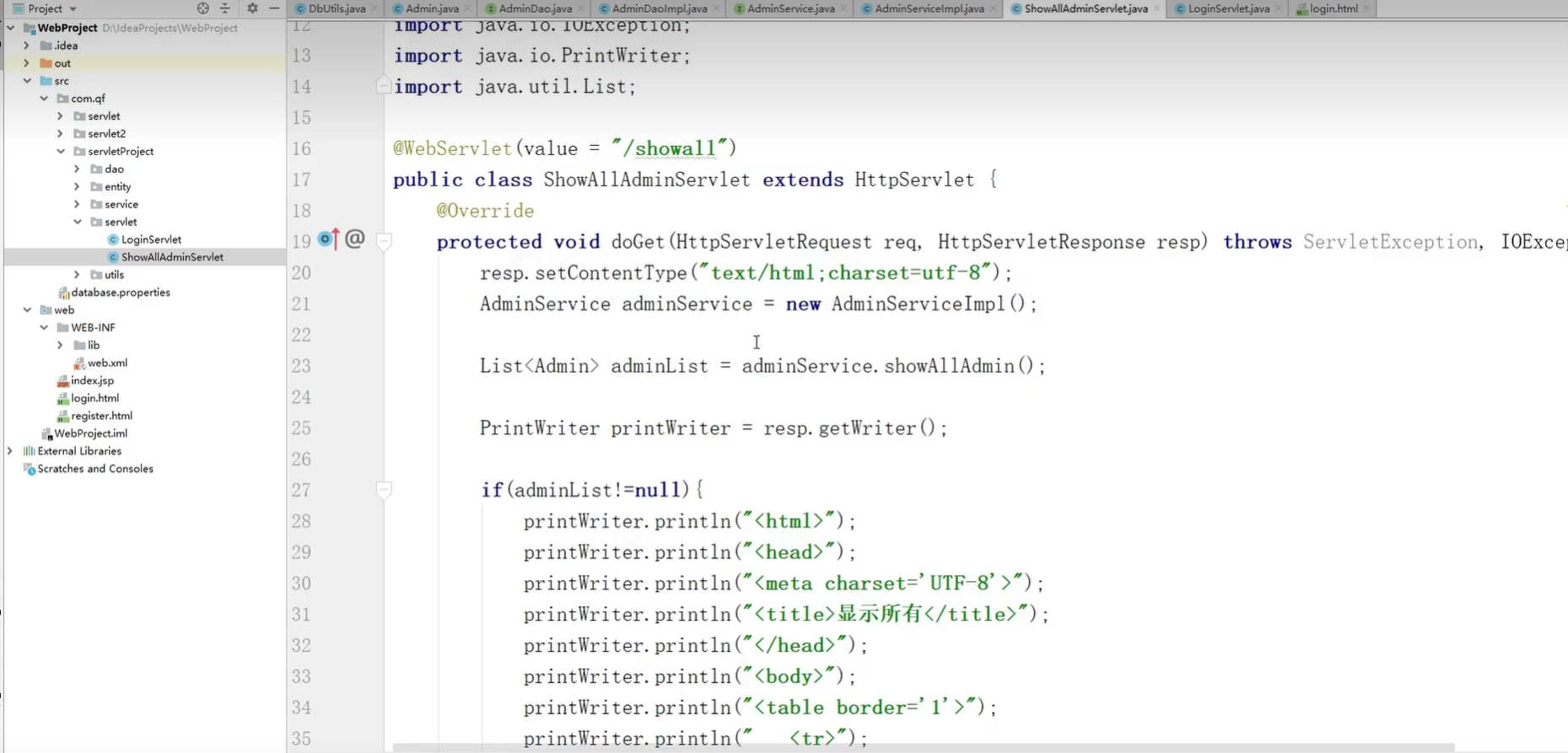Fold the if block at line 27
This screenshot has width=1568, height=753.
[x=384, y=490]
